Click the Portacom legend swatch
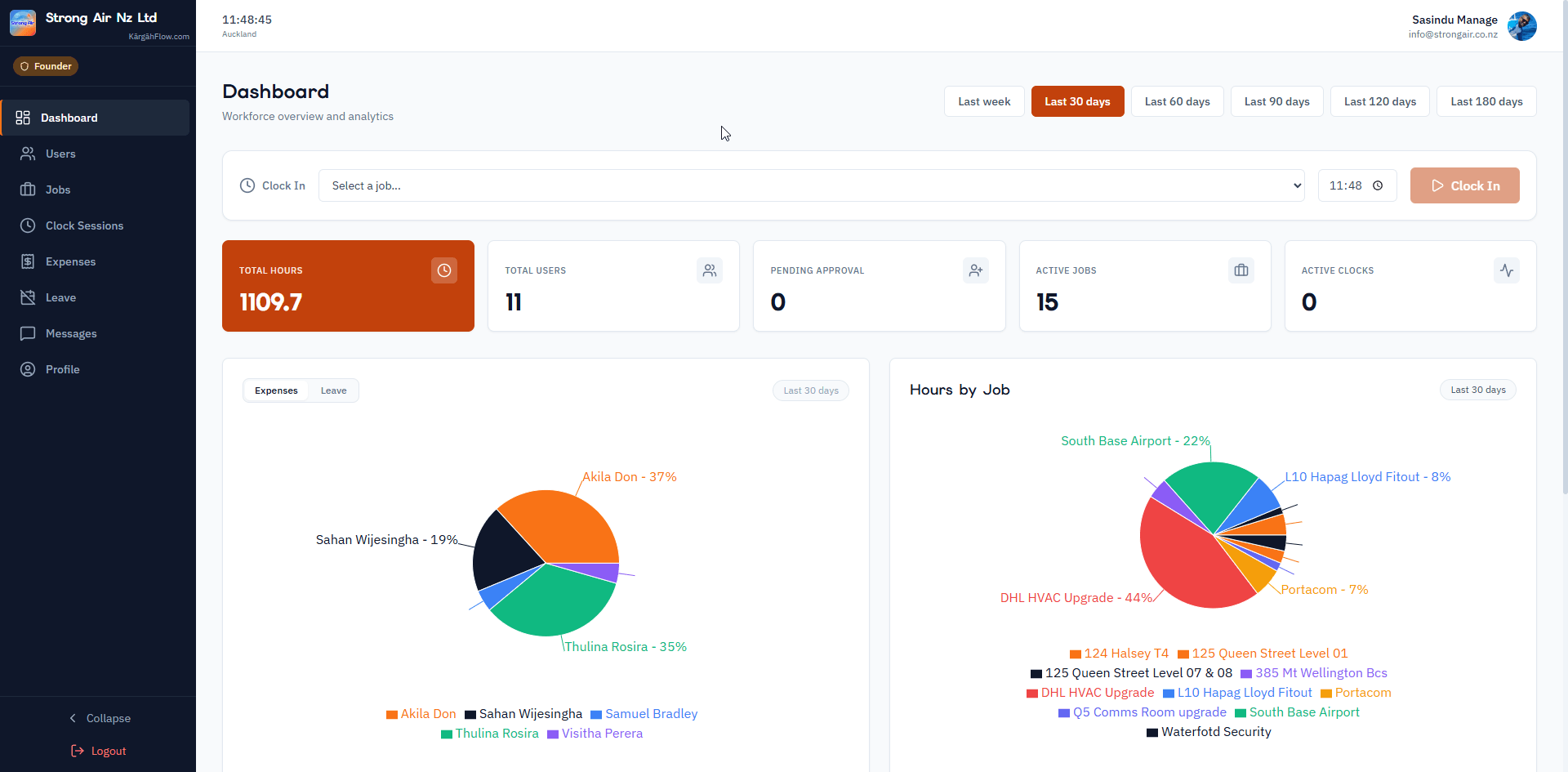 pyautogui.click(x=1326, y=694)
